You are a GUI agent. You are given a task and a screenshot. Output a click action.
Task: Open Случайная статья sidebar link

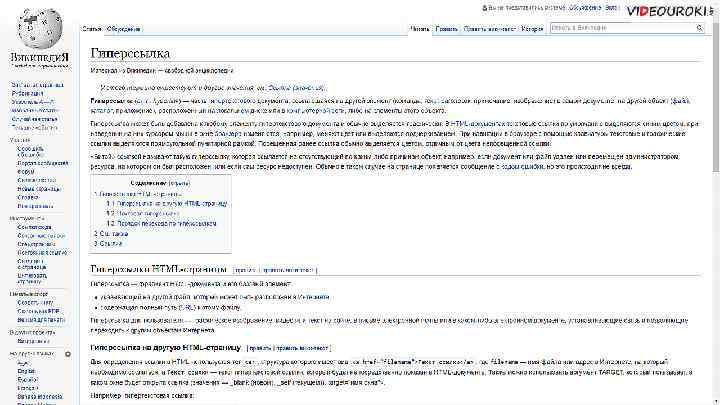click(x=34, y=119)
